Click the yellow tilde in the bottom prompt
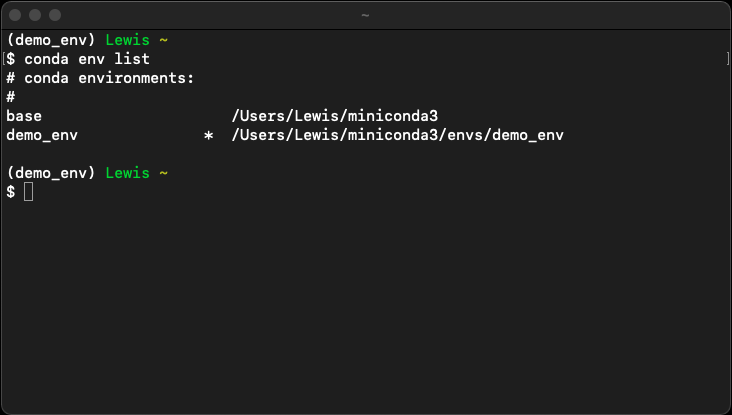The height and width of the screenshot is (415, 732). pyautogui.click(x=163, y=173)
